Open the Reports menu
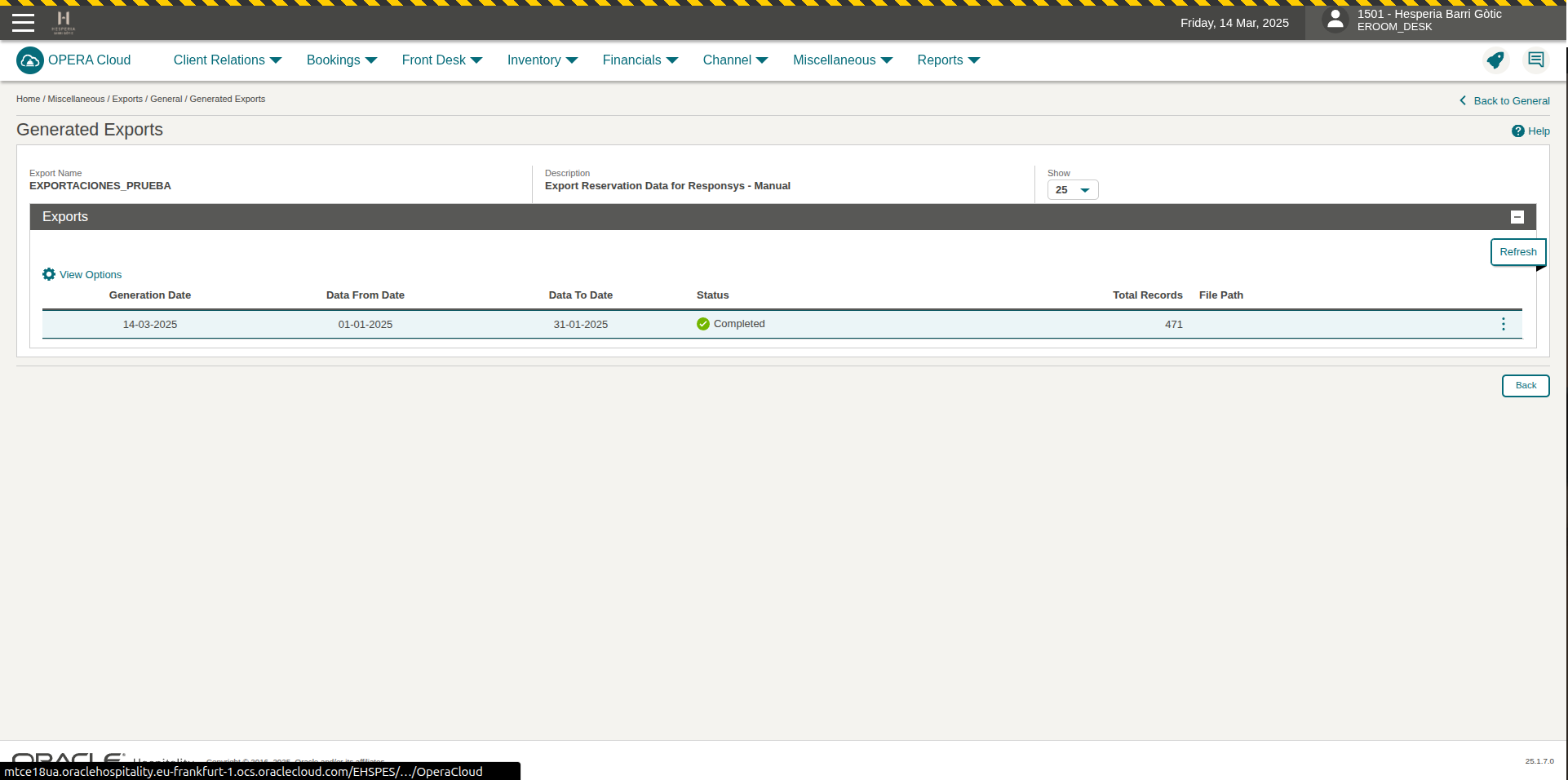 point(948,60)
